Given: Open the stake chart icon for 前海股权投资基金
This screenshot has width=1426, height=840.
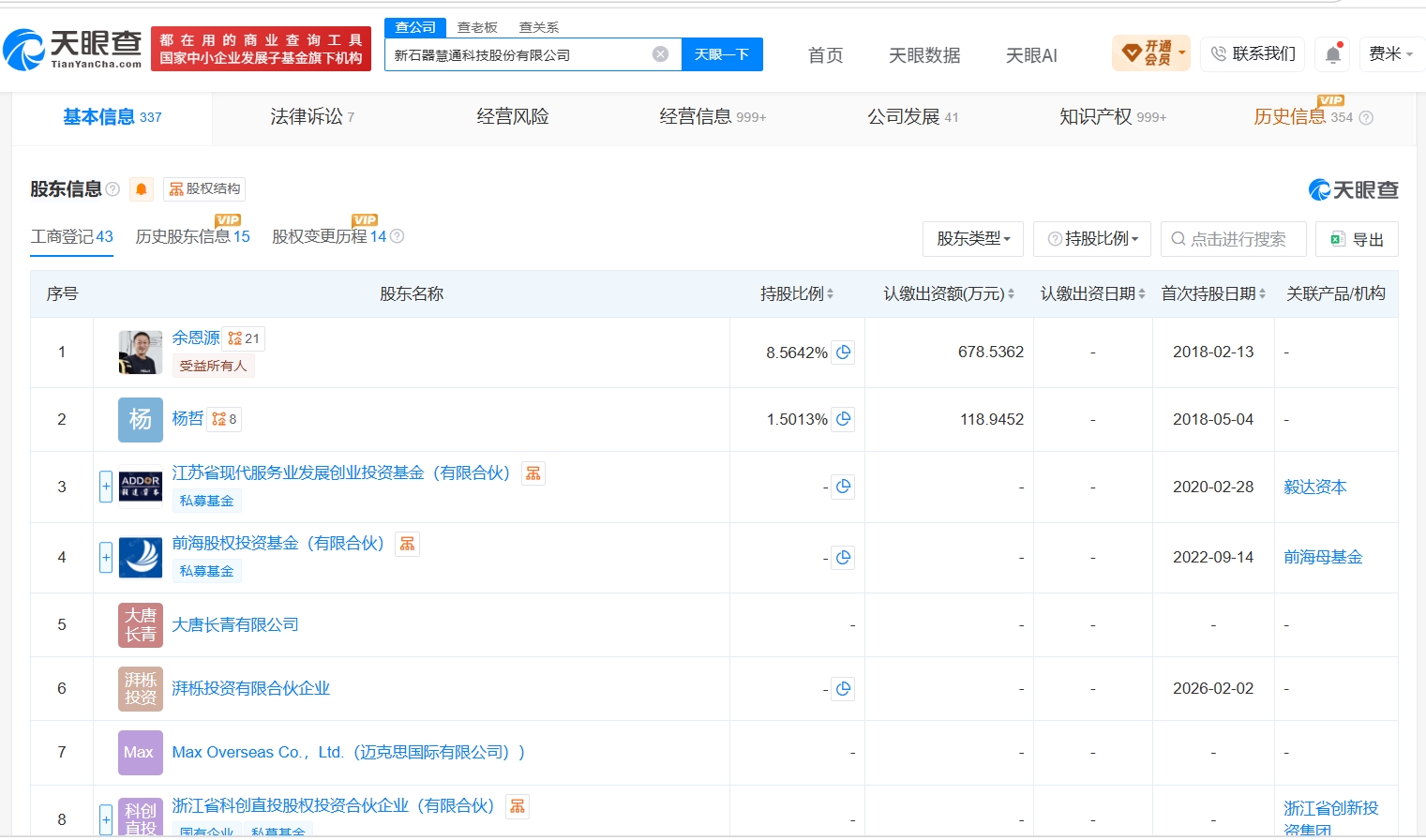Looking at the screenshot, I should tap(843, 558).
